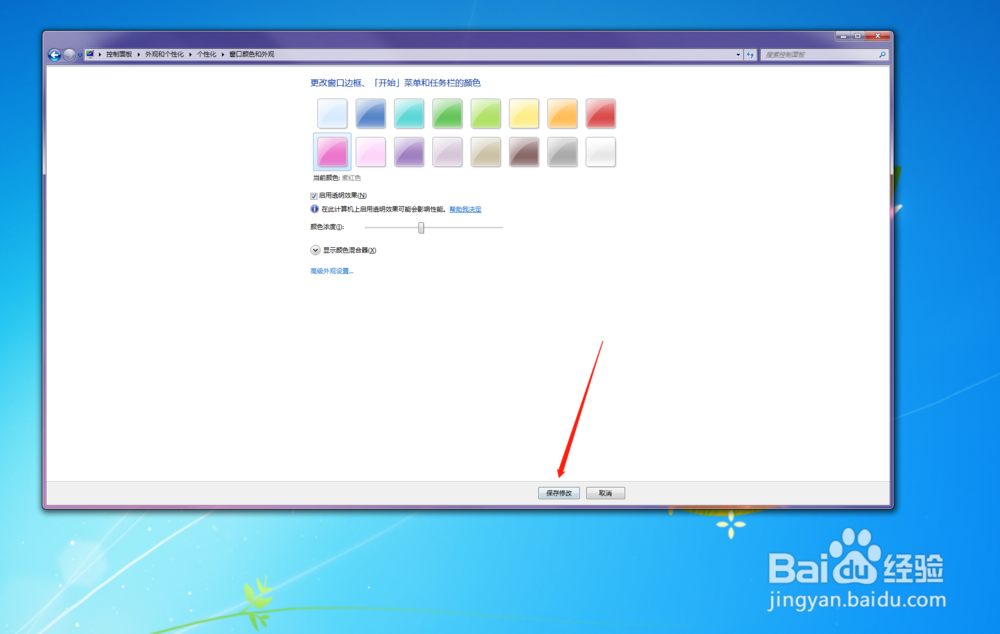Click the 取消 button
This screenshot has height=634, width=1000.
(x=605, y=493)
